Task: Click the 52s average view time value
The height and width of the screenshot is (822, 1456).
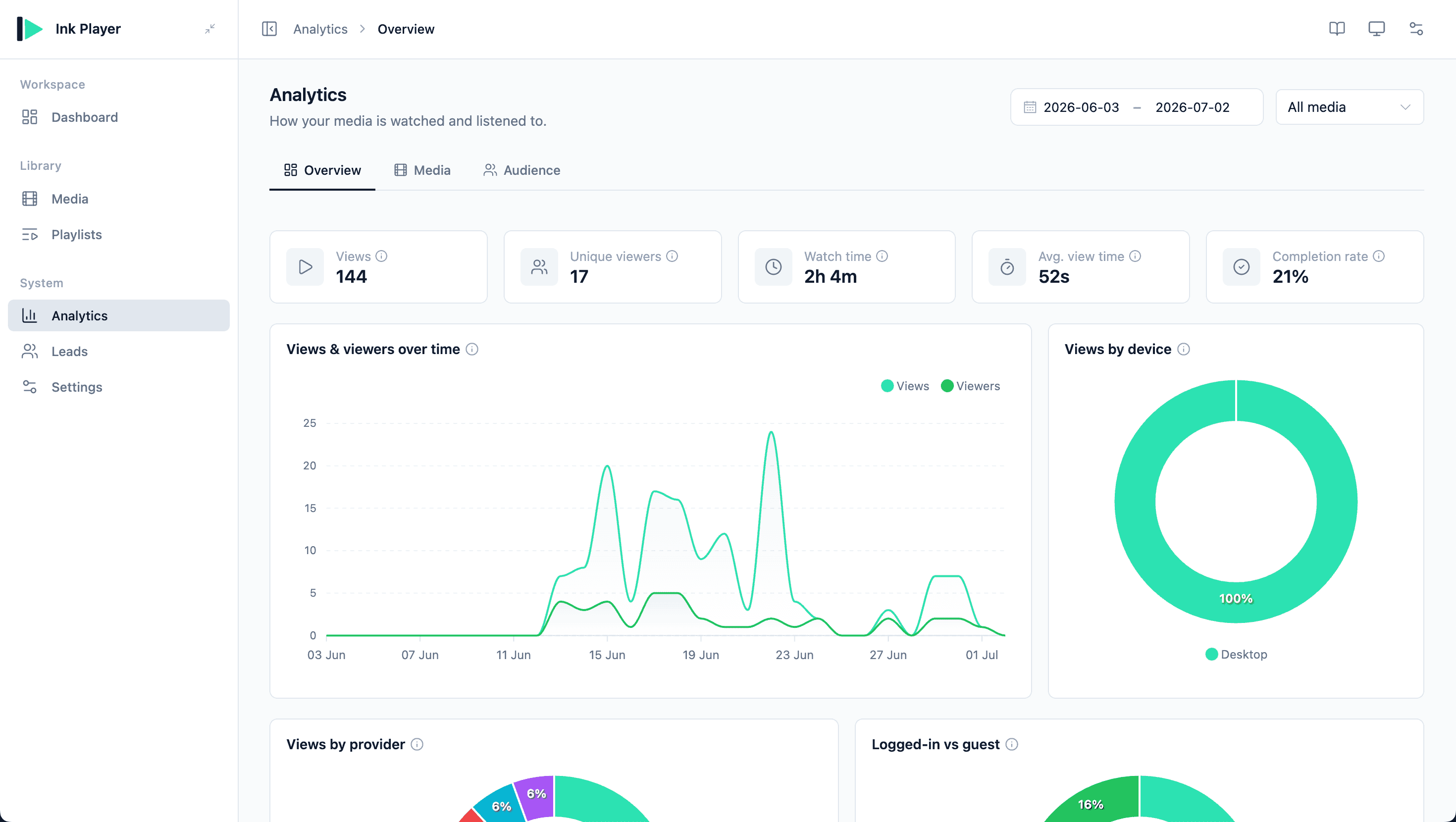Action: [1053, 276]
